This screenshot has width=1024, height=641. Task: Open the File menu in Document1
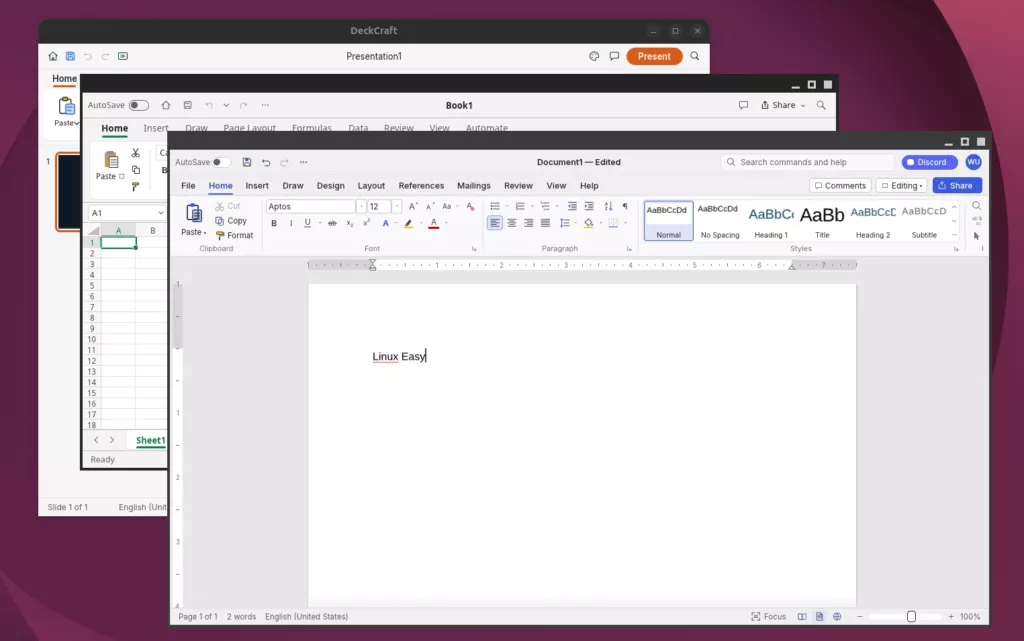click(188, 186)
